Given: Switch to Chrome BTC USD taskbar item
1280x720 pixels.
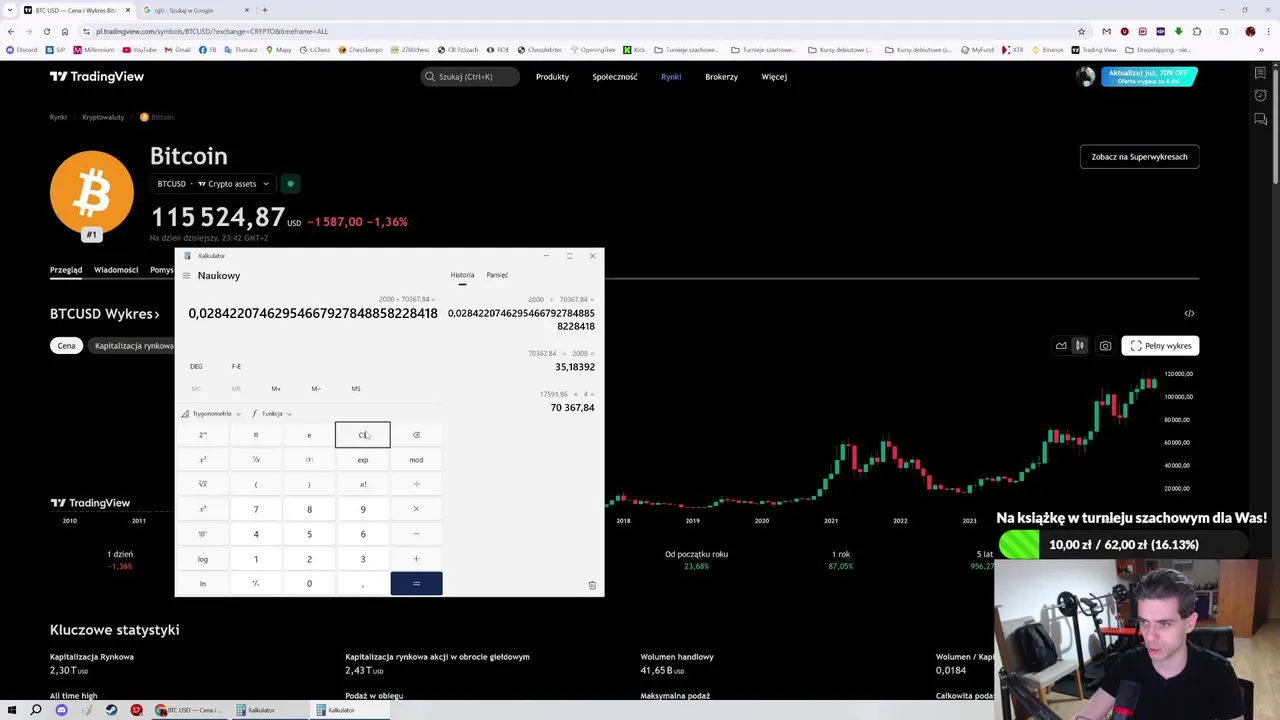Looking at the screenshot, I should coord(189,710).
